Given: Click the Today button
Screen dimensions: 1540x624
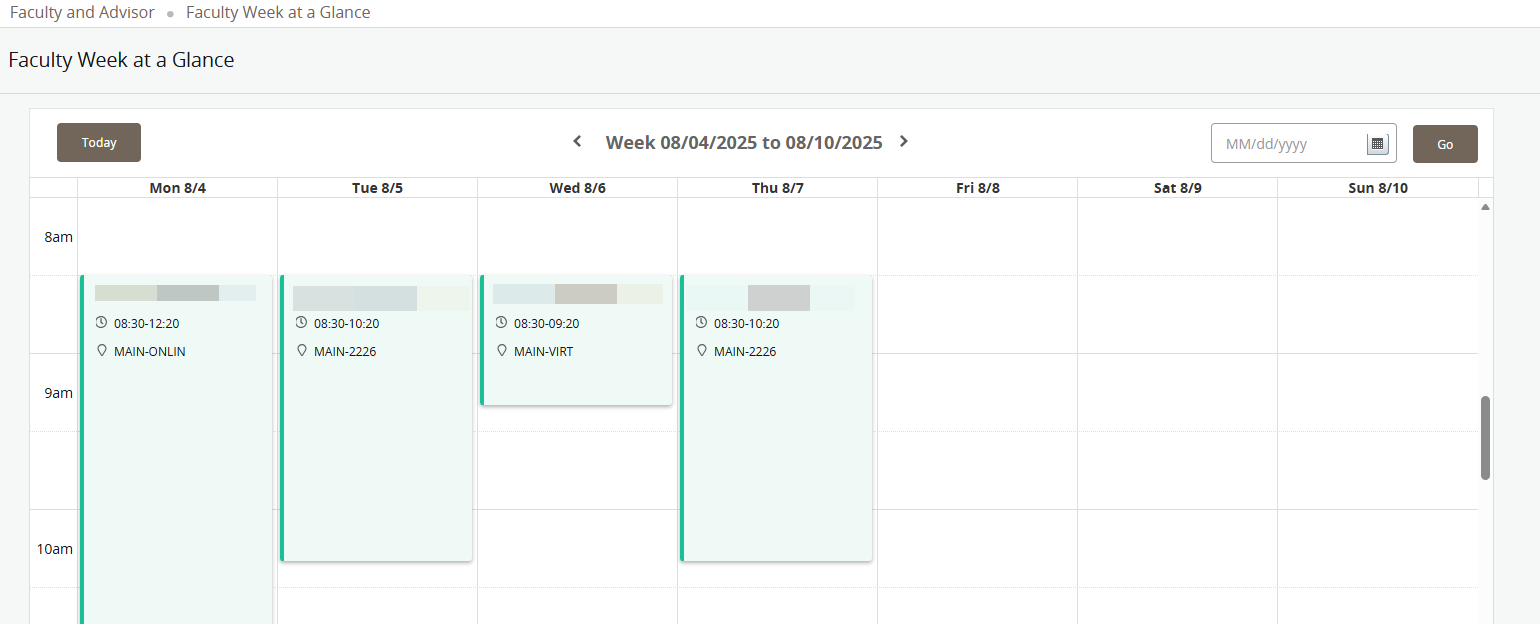Looking at the screenshot, I should (x=98, y=142).
